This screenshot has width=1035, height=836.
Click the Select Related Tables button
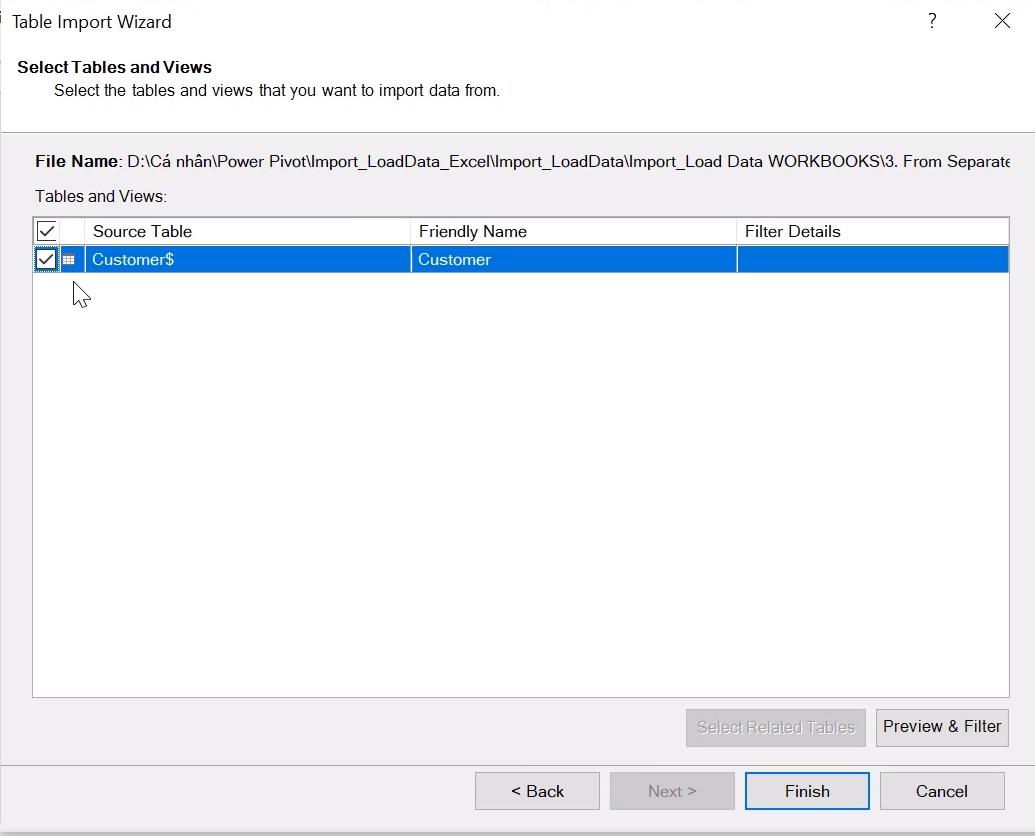coord(775,727)
